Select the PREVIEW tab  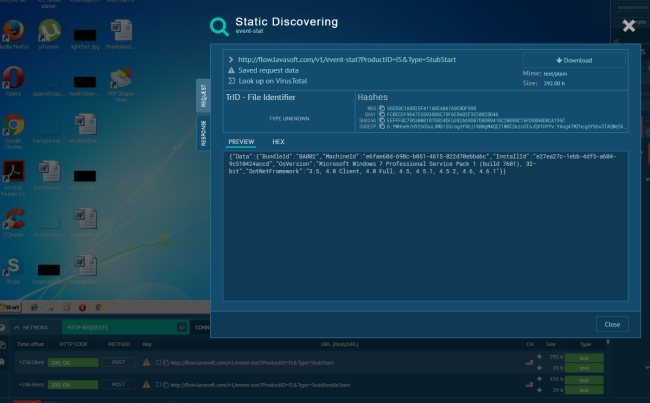tap(241, 142)
